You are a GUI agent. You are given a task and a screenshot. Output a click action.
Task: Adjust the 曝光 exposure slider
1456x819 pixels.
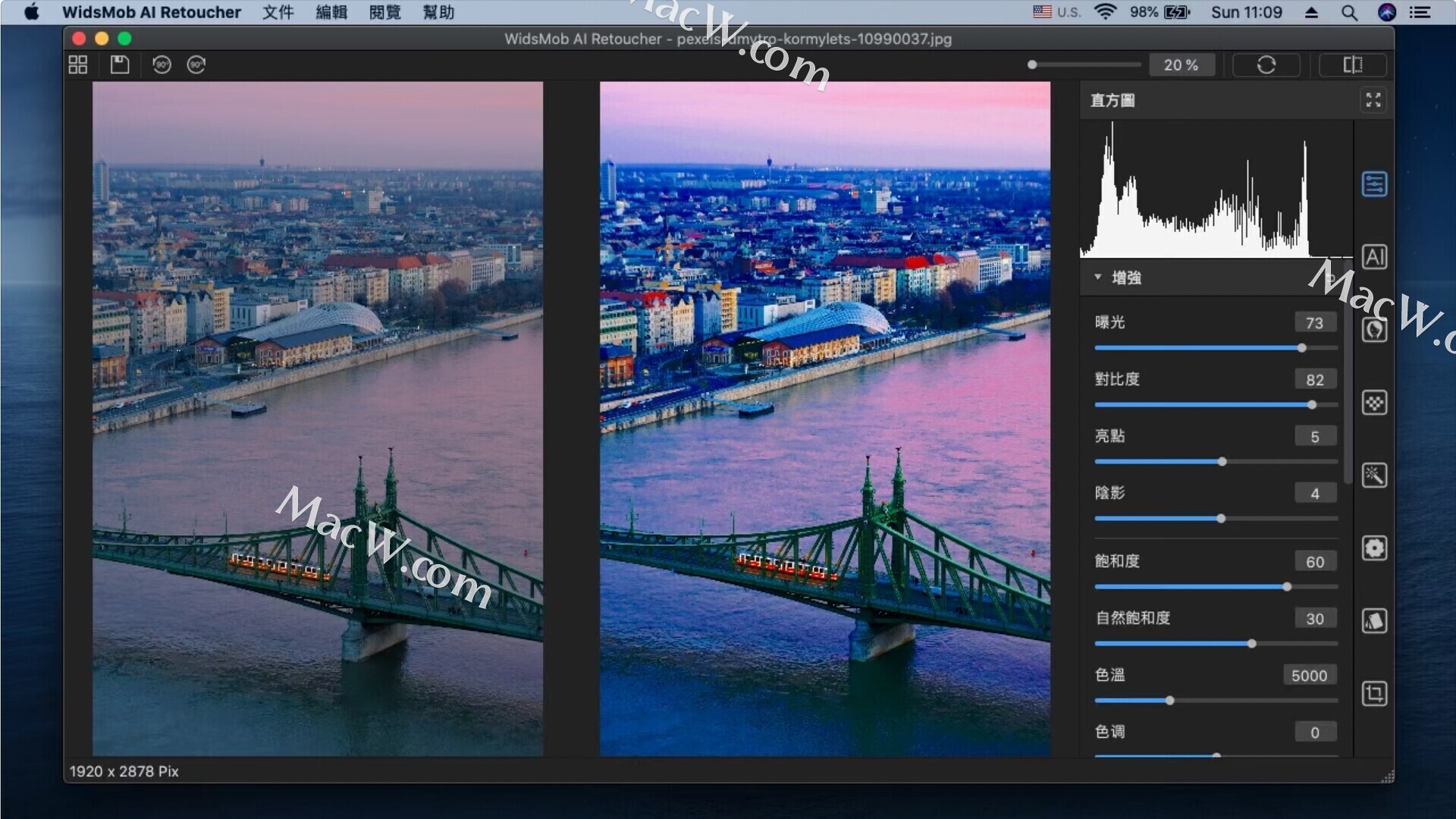[x=1216, y=348]
